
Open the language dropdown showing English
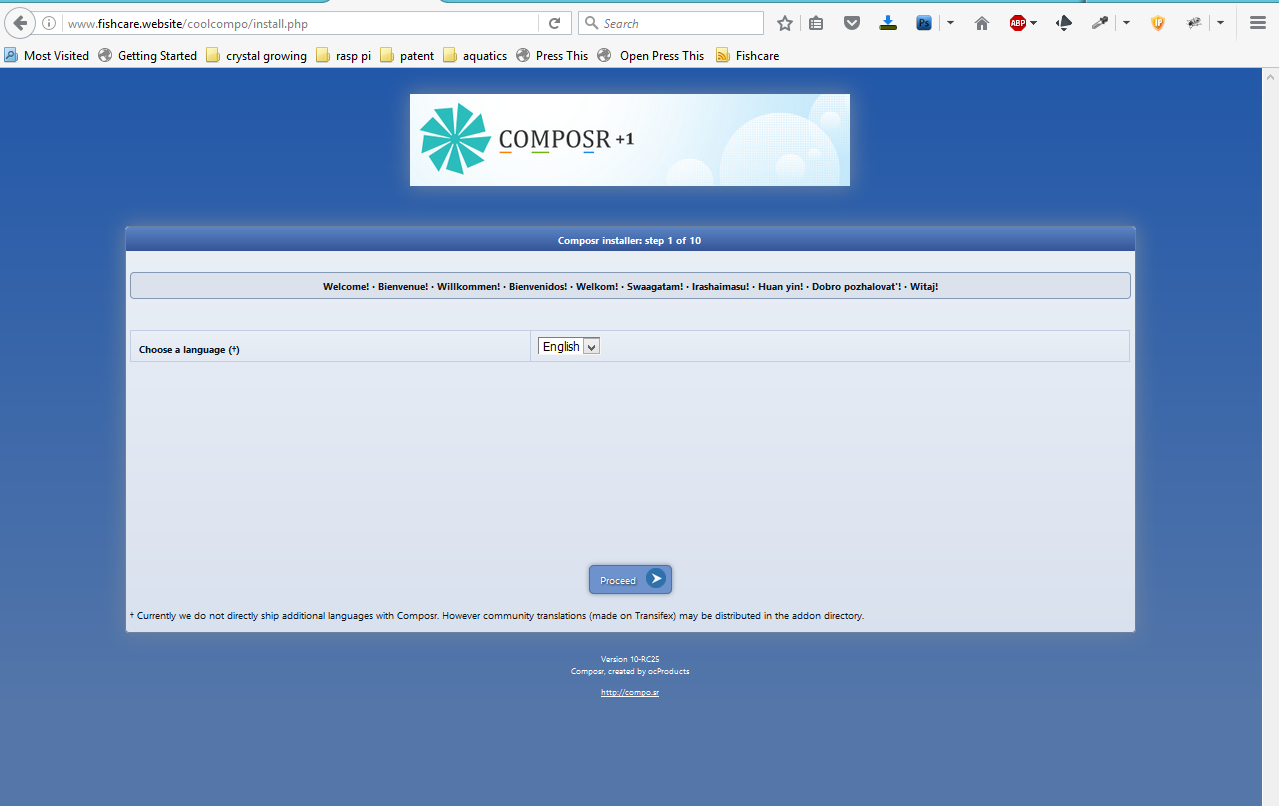click(x=569, y=346)
